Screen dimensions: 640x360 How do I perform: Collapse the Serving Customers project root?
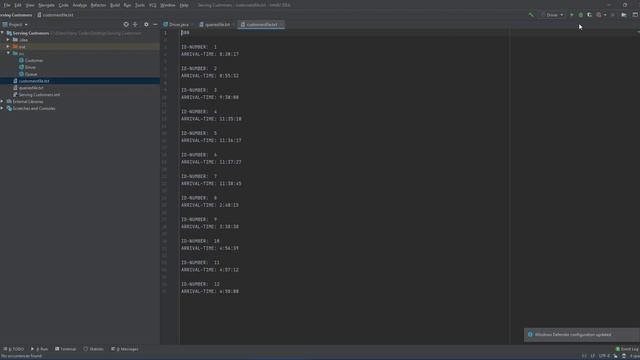(2, 33)
